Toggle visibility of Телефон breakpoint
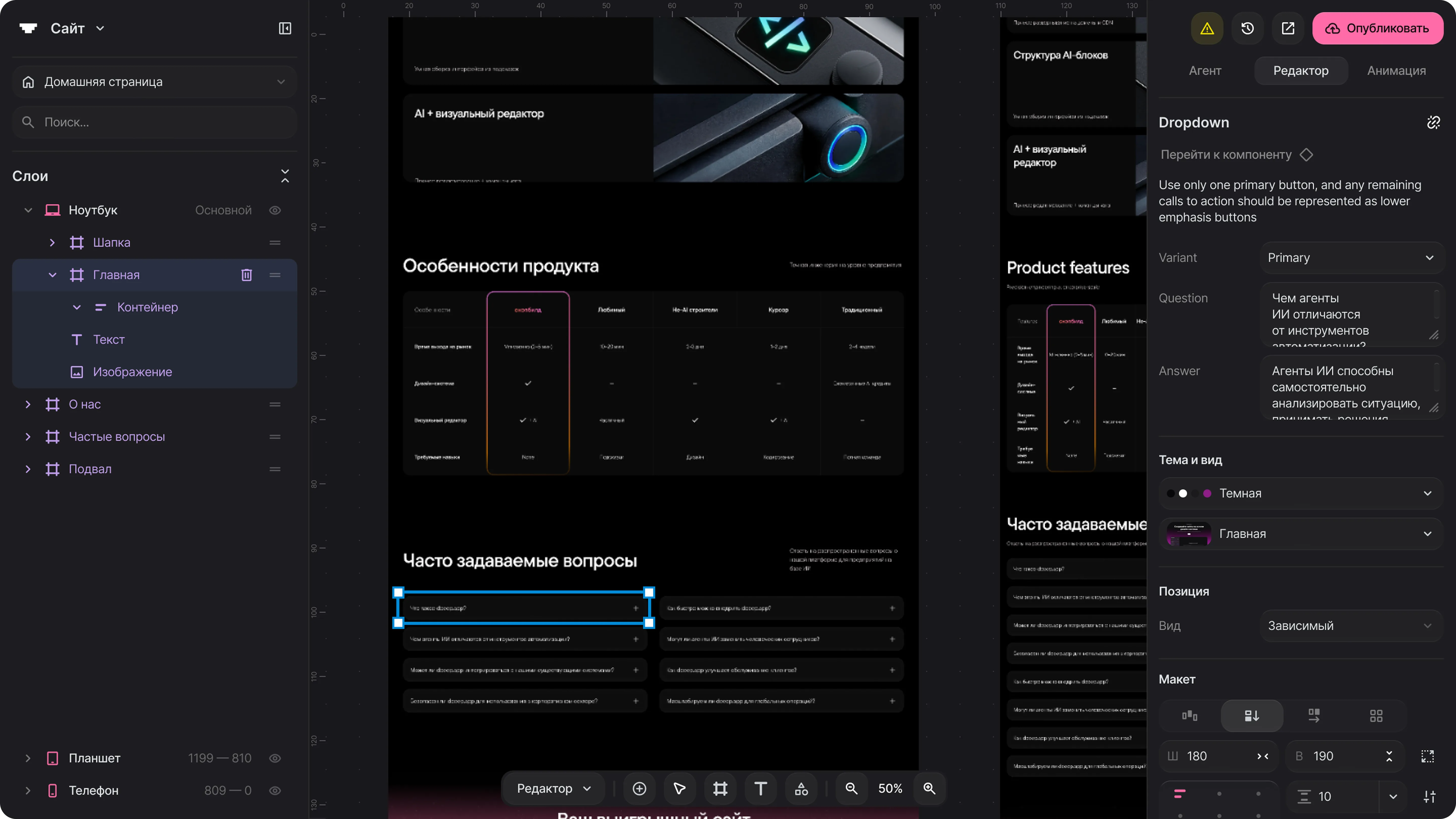 (275, 790)
